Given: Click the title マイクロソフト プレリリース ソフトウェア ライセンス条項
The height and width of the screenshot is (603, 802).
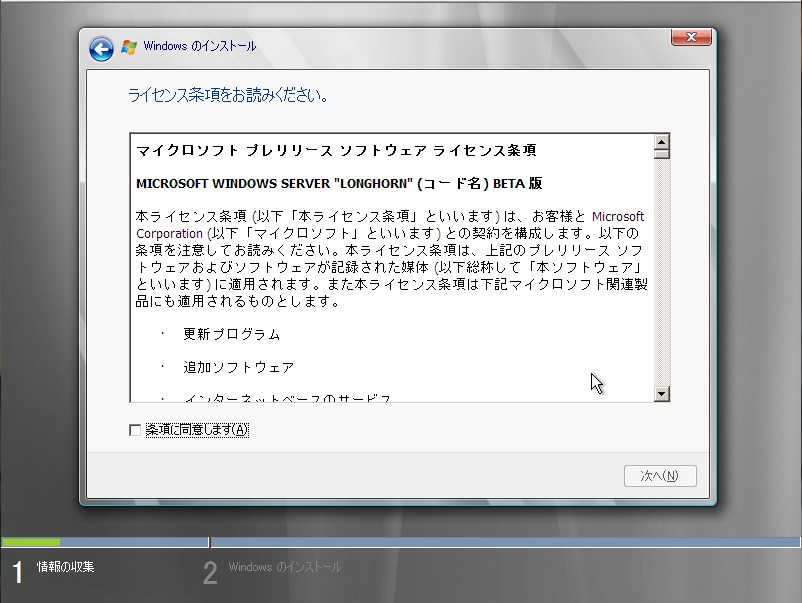Looking at the screenshot, I should pyautogui.click(x=336, y=150).
